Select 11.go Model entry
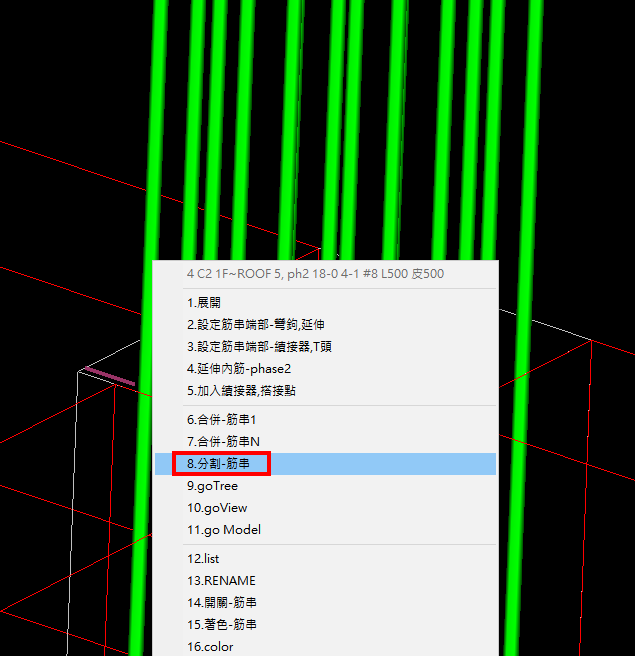 325,530
